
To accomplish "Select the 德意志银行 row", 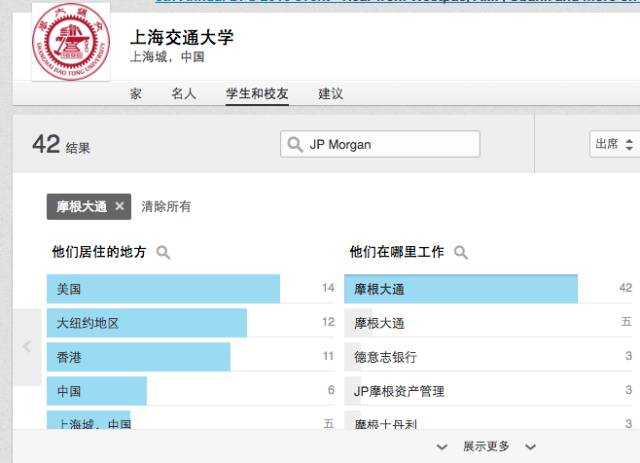I will pyautogui.click(x=488, y=357).
